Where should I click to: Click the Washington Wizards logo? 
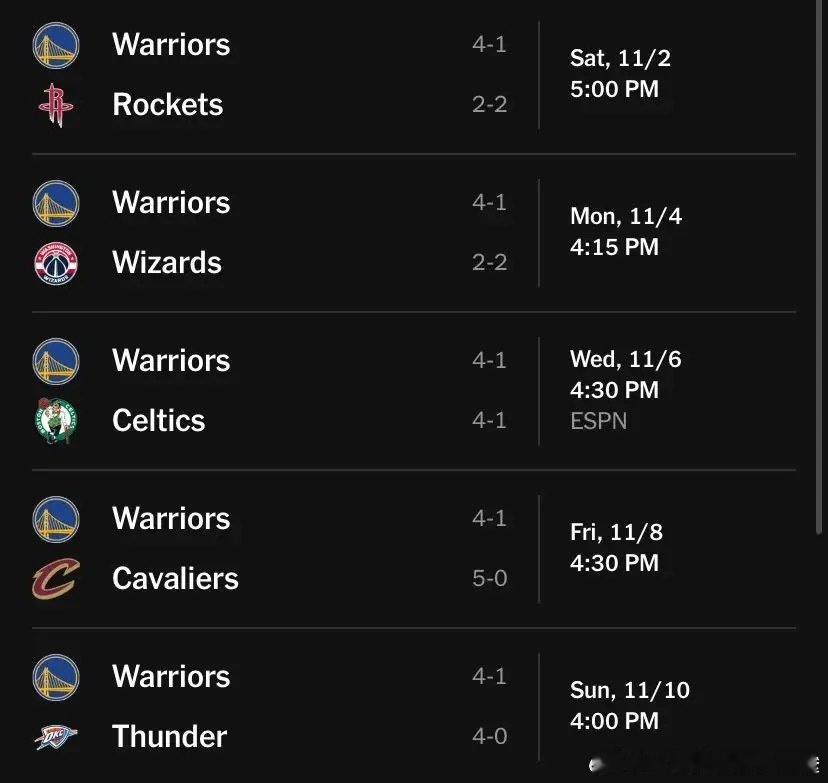coord(56,263)
